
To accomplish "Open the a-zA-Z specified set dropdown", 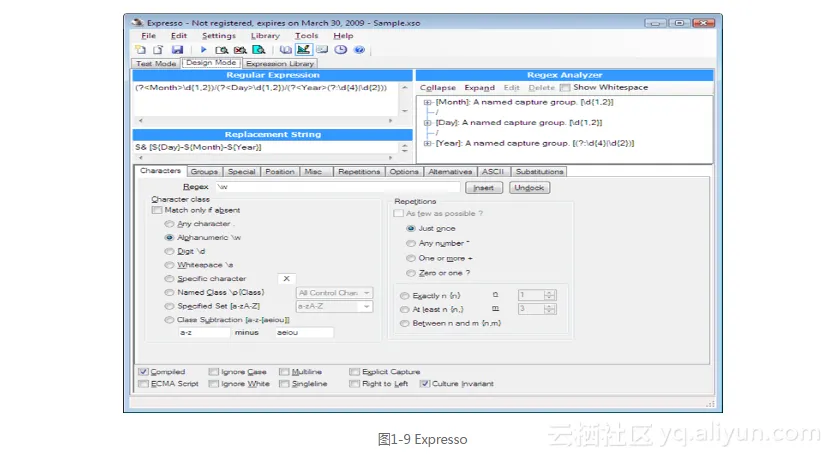I will tap(367, 307).
